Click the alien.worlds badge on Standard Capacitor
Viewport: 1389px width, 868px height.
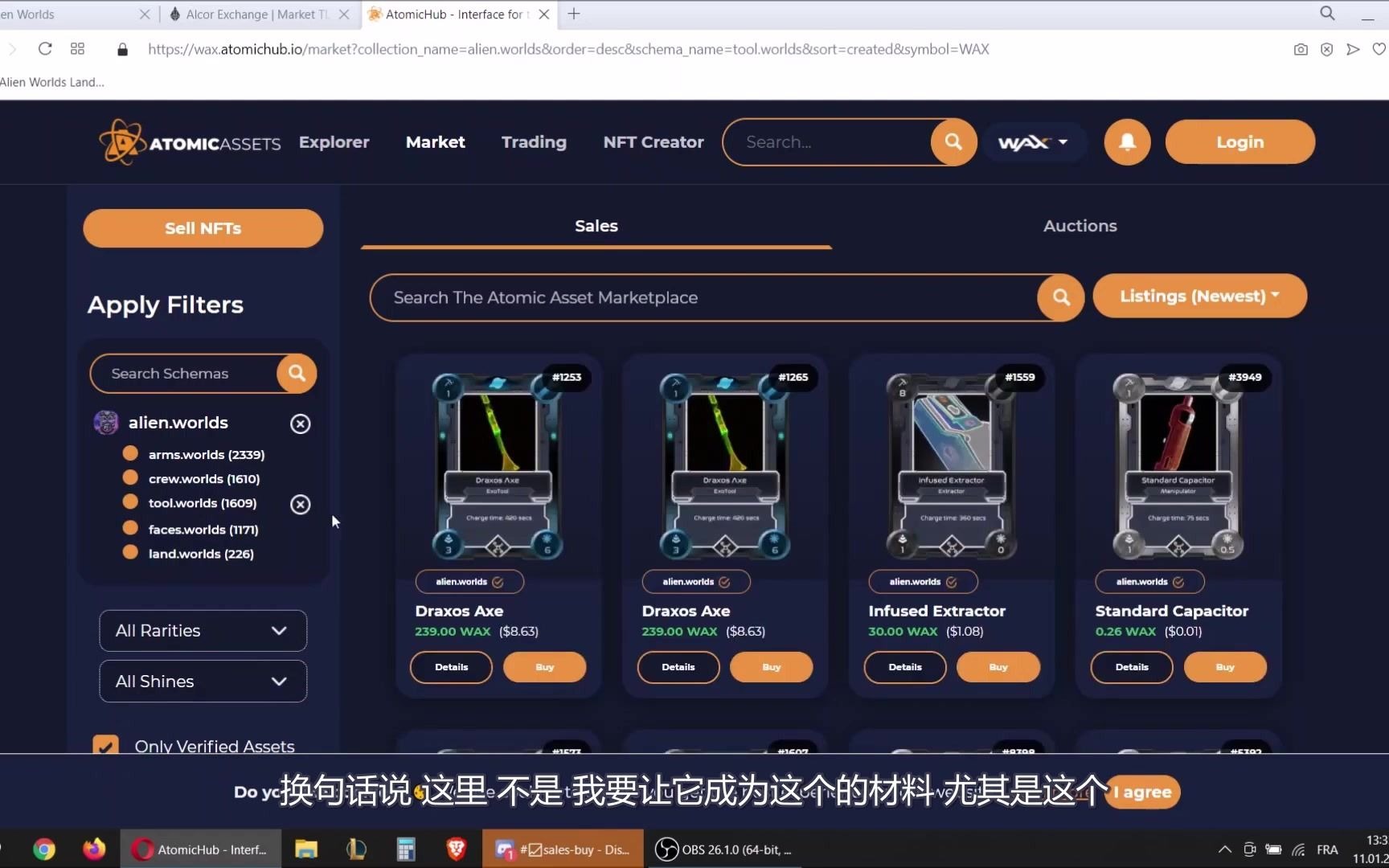(1149, 581)
